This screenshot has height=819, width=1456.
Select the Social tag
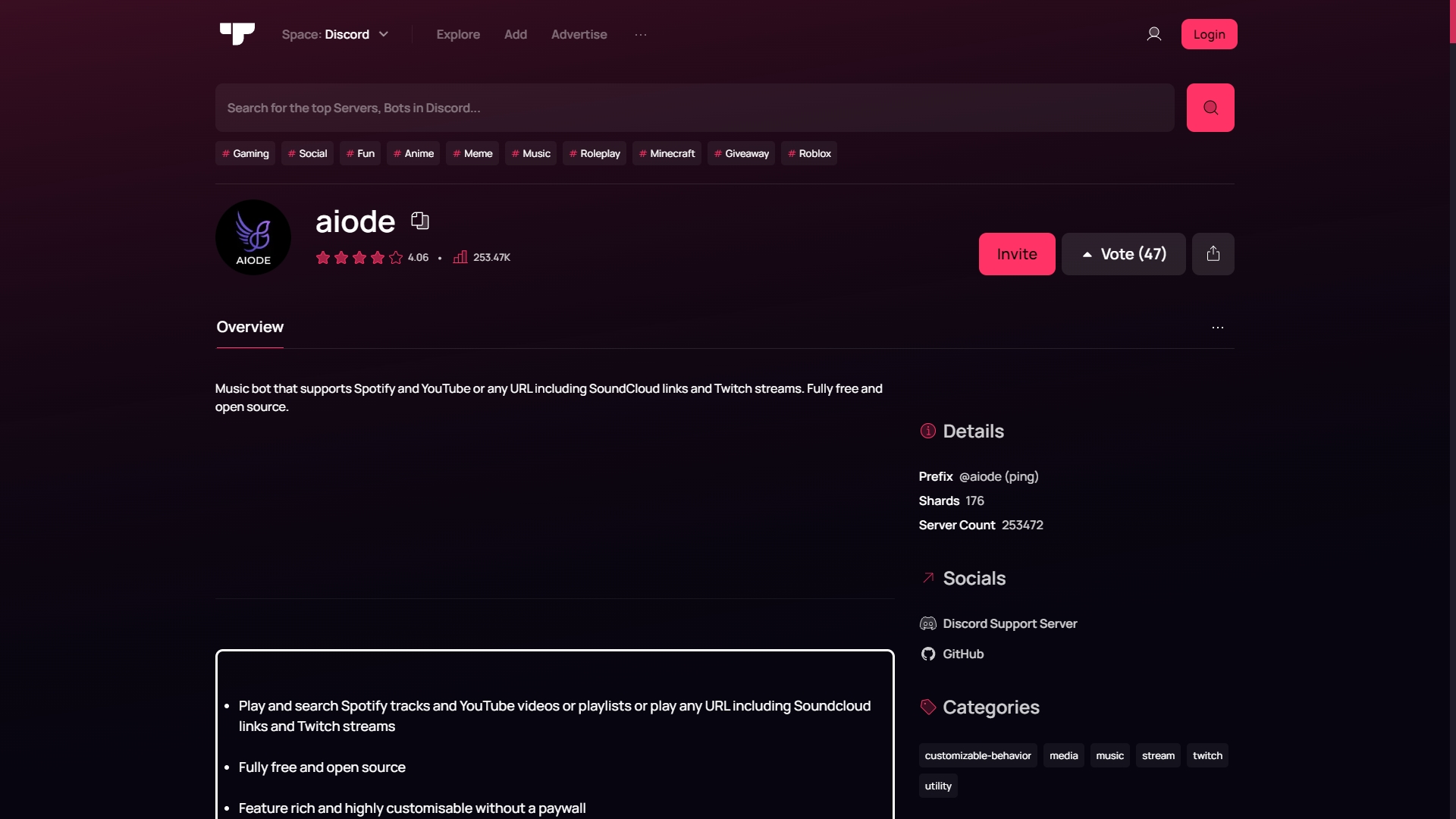pyautogui.click(x=307, y=153)
